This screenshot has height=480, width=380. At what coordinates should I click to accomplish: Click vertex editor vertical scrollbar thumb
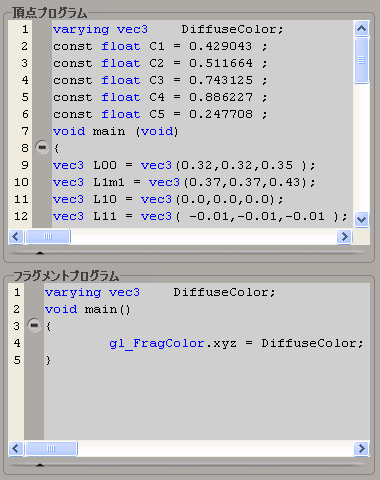point(361,60)
